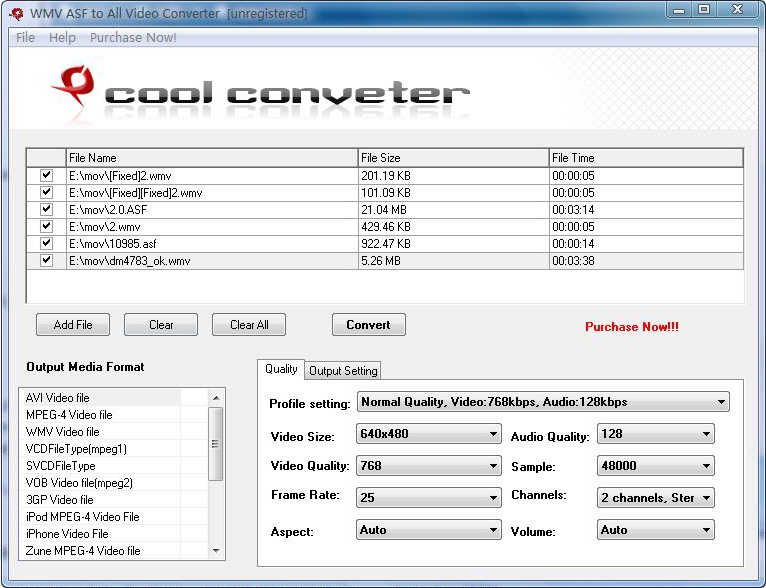Select file name E:\mov\dm4783_ok.wmv
766x588 pixels.
pyautogui.click(x=129, y=261)
